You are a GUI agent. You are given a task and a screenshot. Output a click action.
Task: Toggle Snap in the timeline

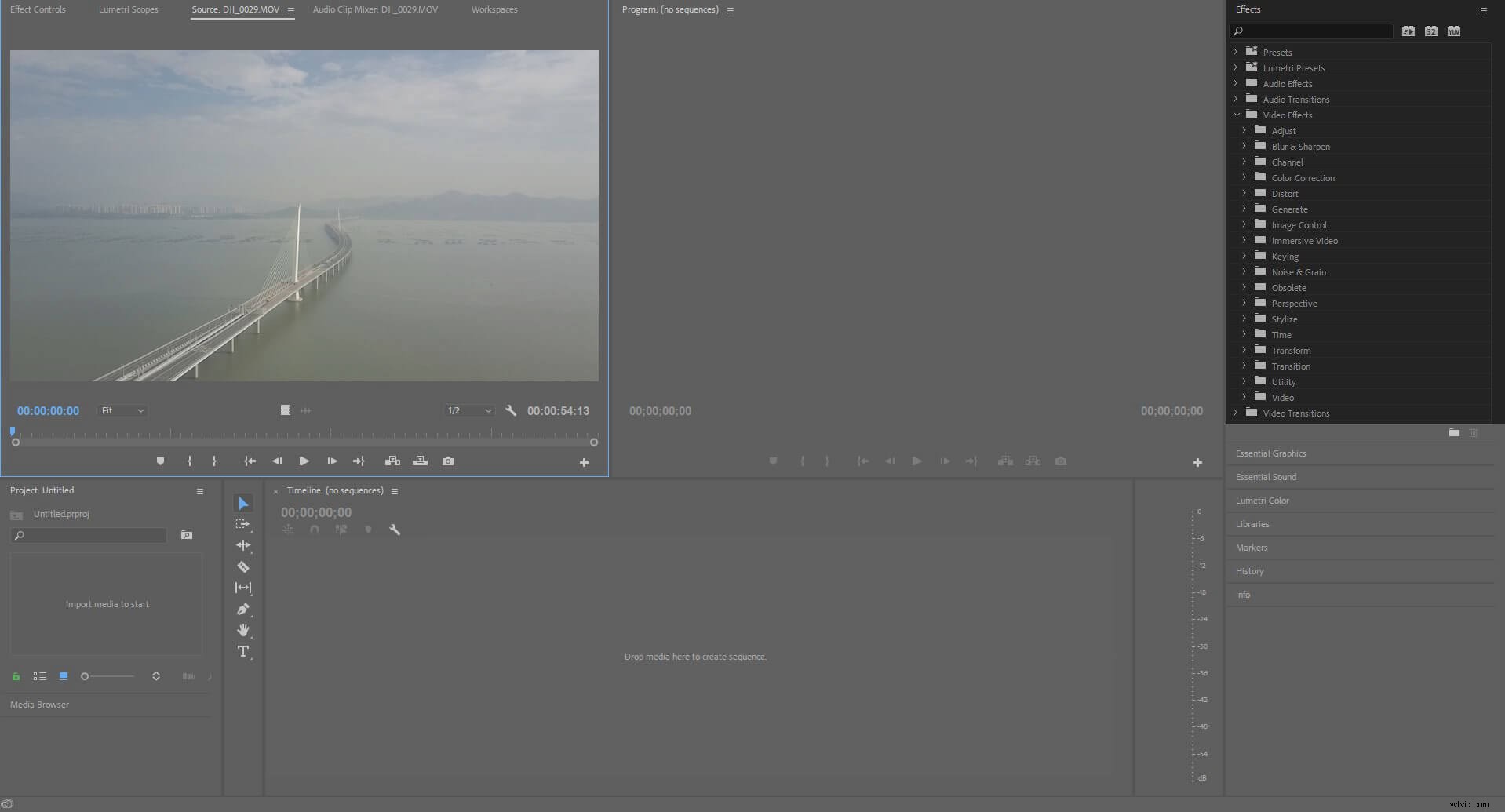315,530
